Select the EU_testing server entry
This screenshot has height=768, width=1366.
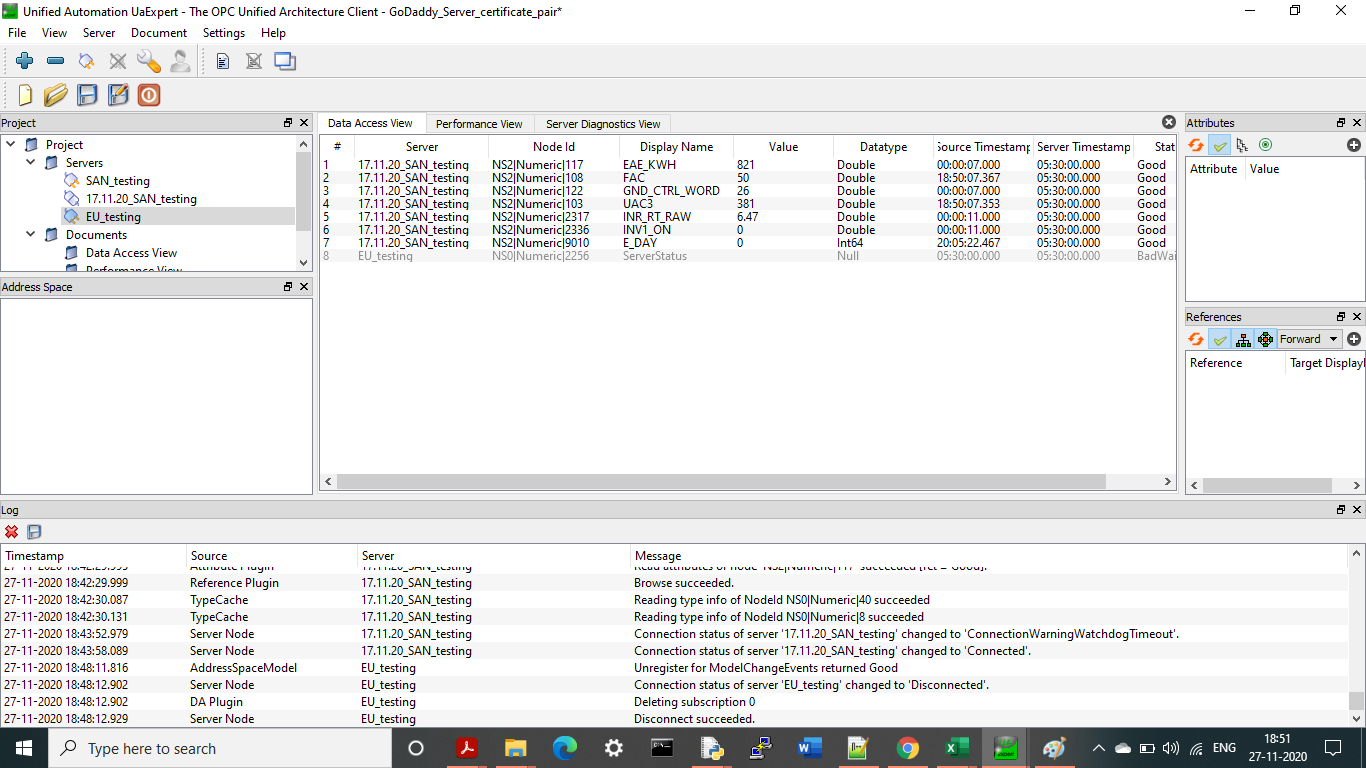coord(113,216)
